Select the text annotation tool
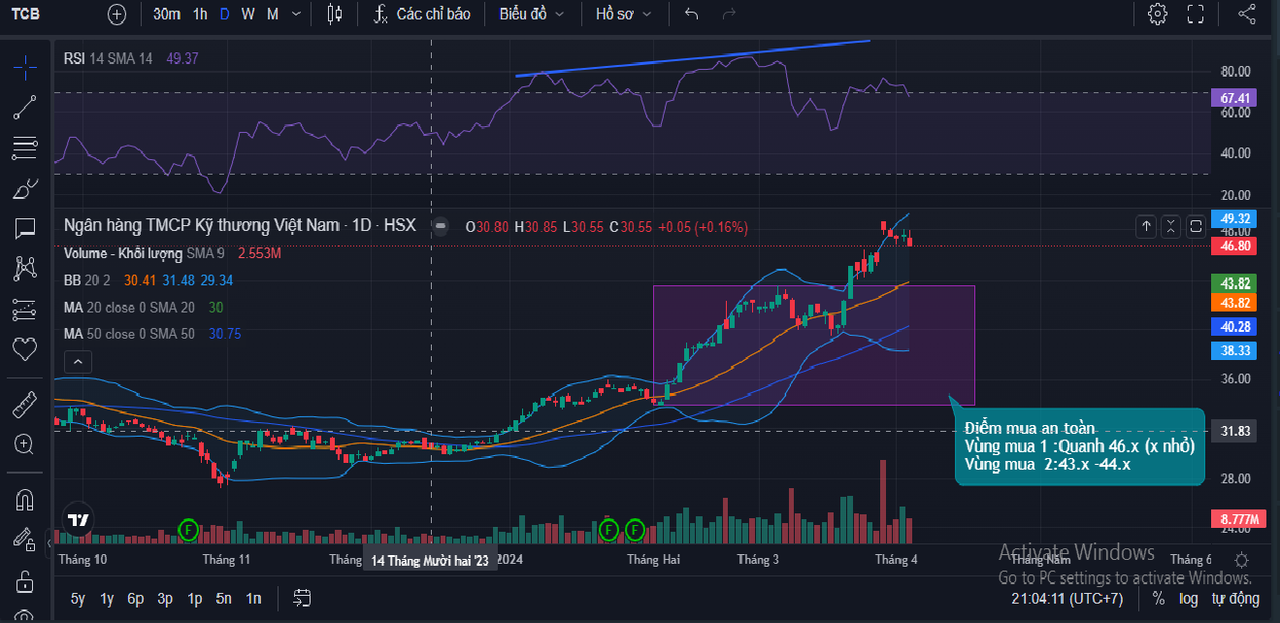The image size is (1280, 623). pos(25,229)
